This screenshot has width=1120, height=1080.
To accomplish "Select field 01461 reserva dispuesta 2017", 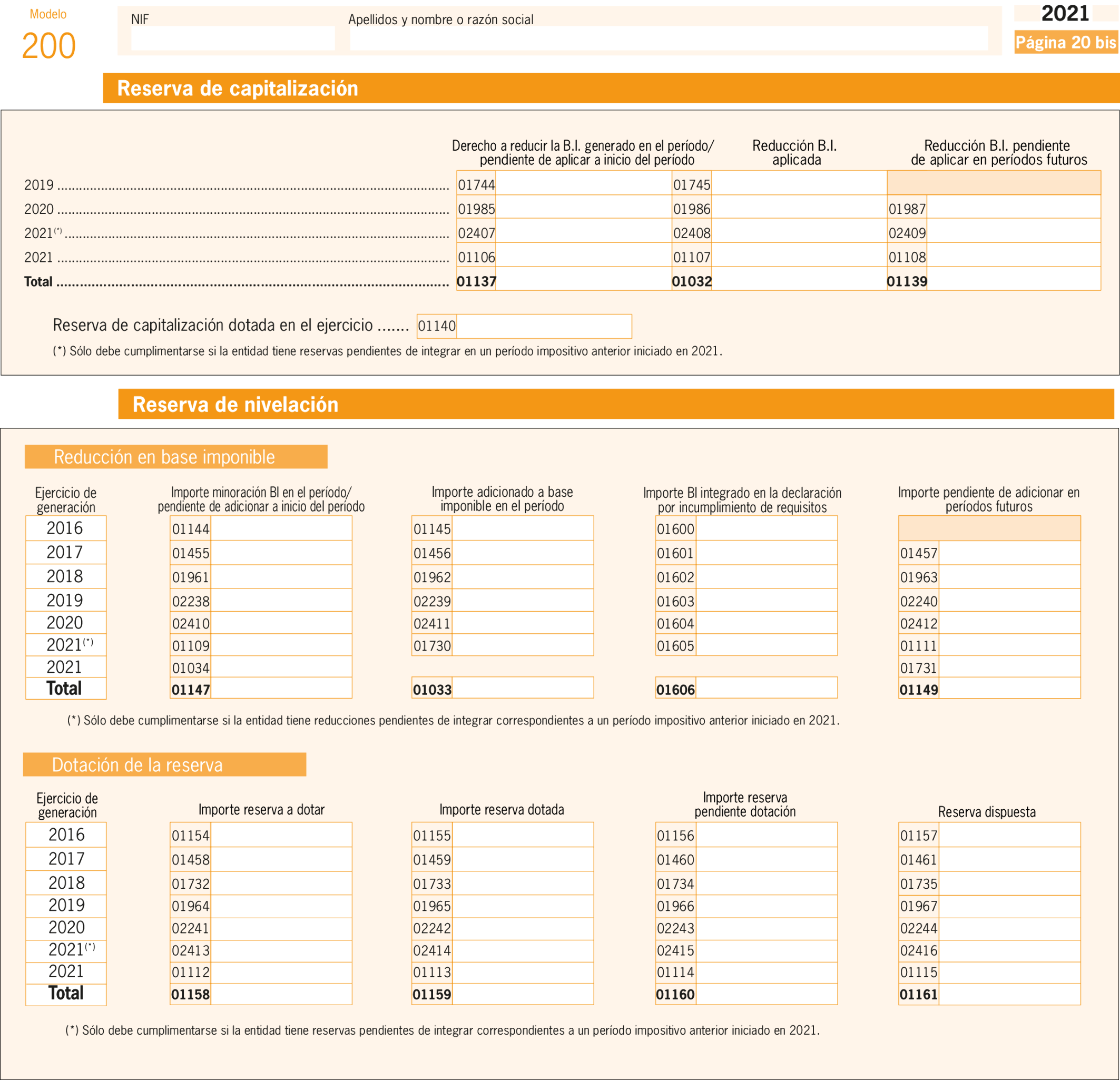I will (x=1010, y=859).
